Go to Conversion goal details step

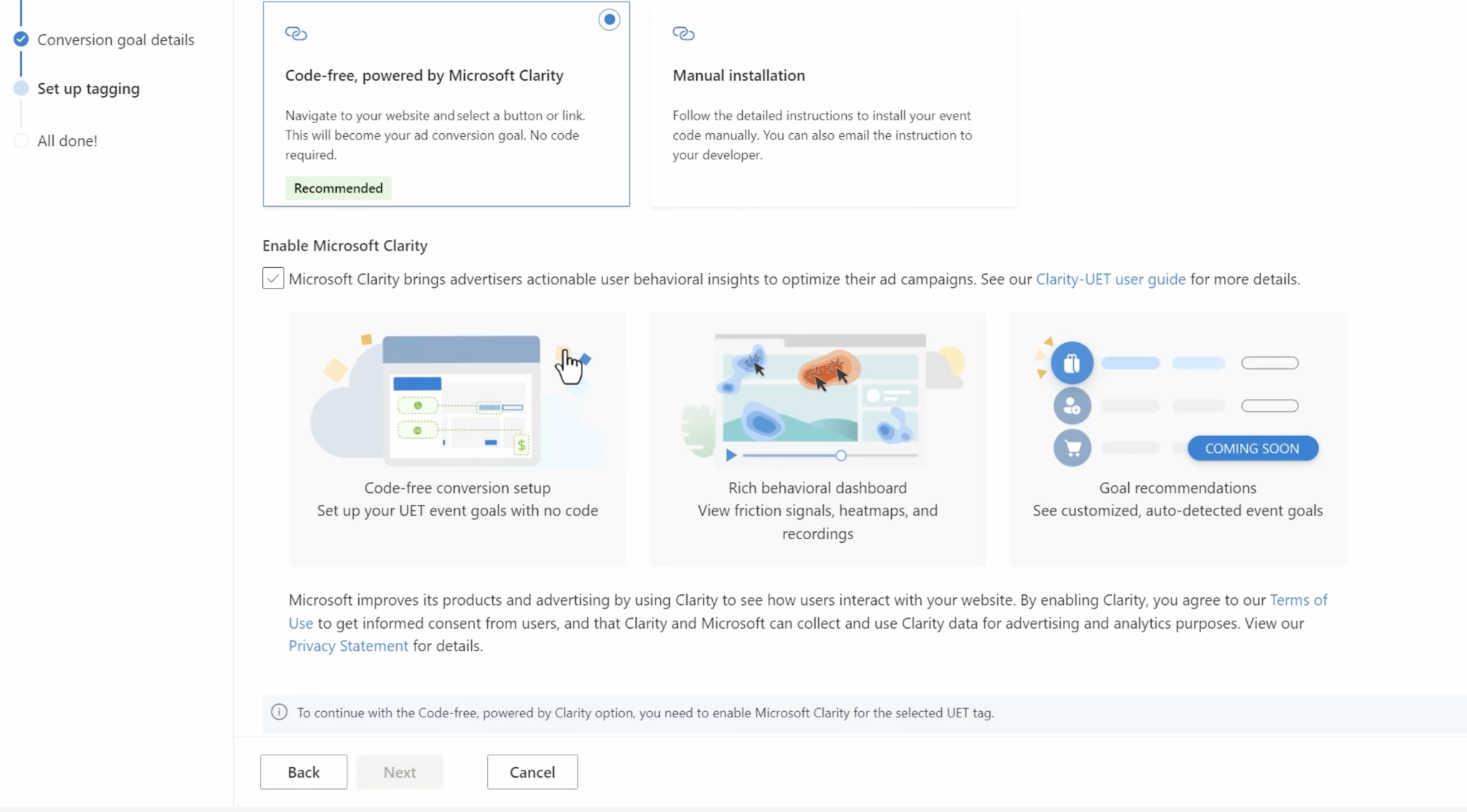point(116,39)
